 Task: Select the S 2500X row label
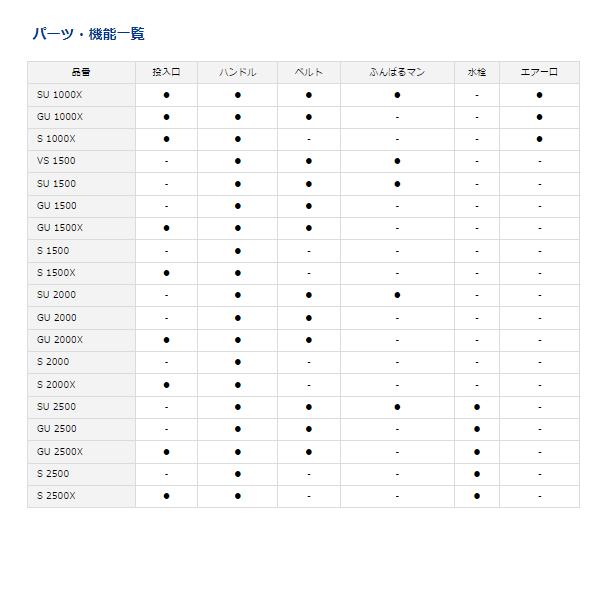point(57,496)
